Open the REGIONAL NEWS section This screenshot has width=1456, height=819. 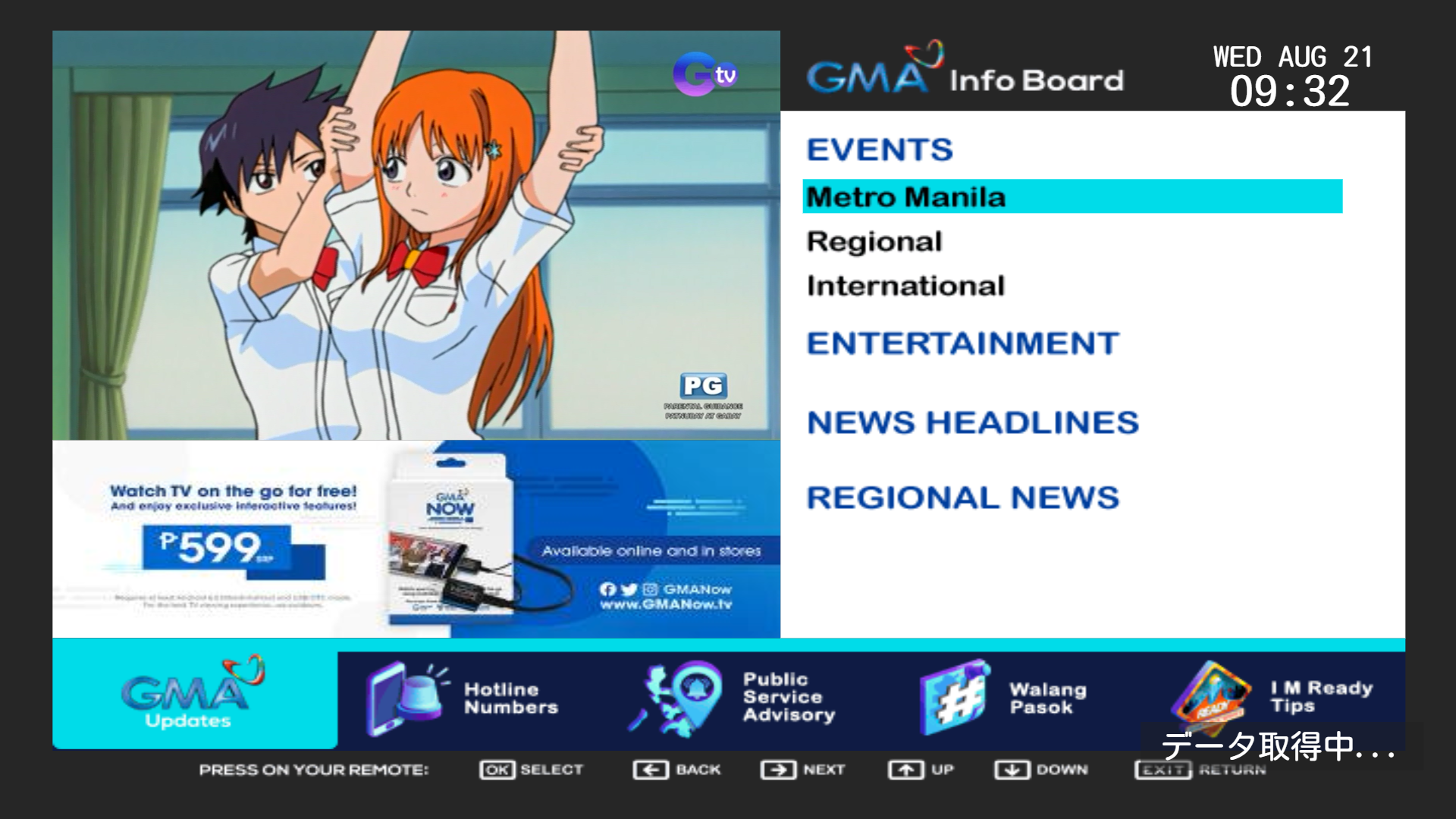point(963,498)
